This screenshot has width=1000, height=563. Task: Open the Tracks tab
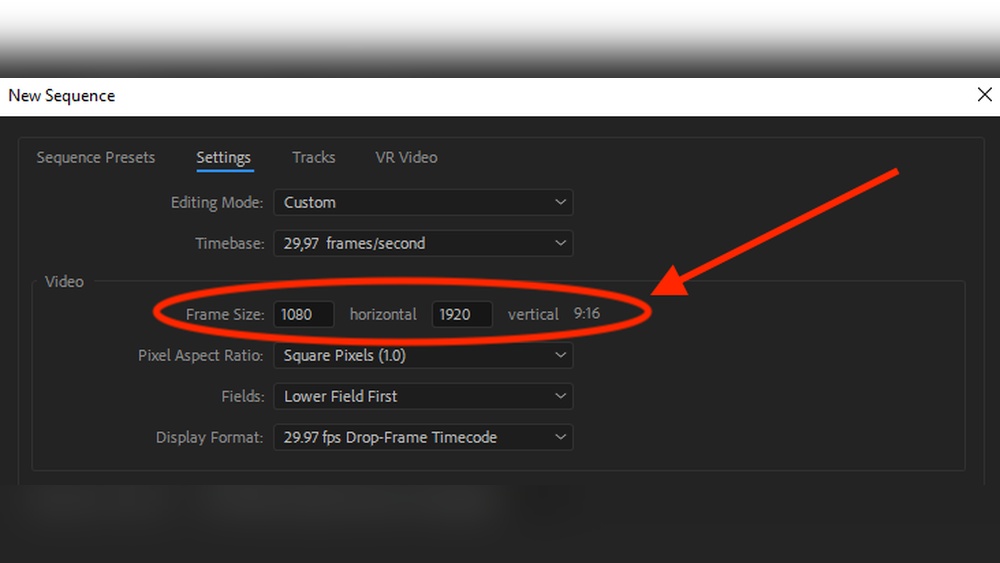click(313, 157)
